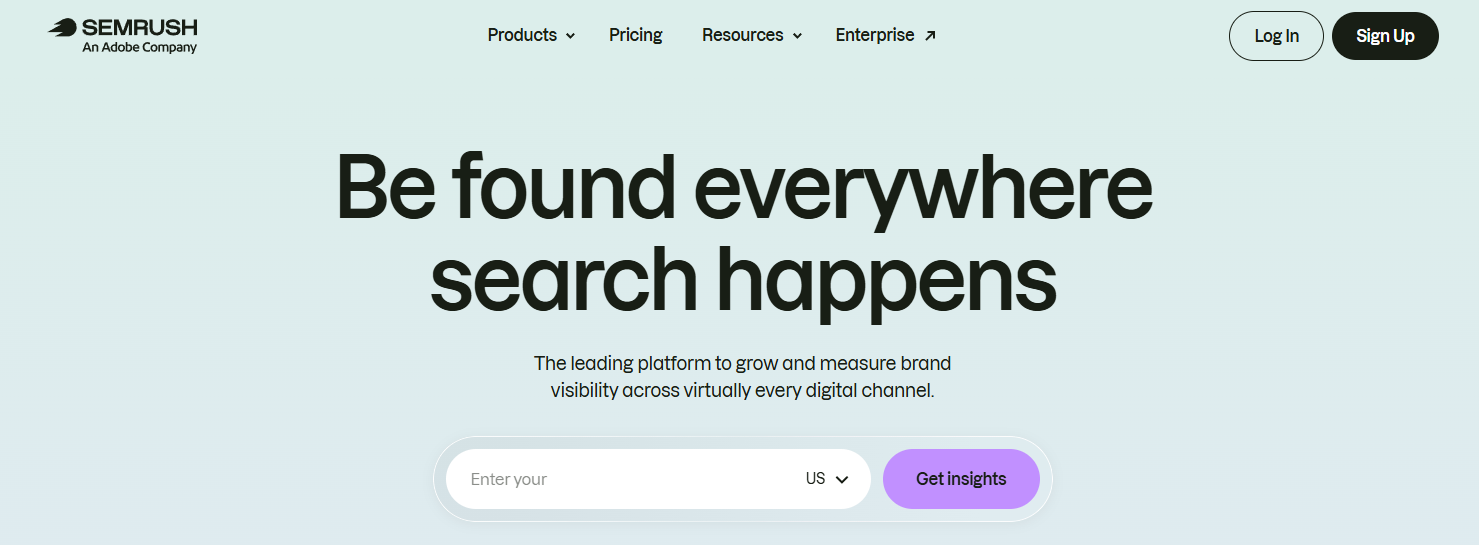The image size is (1479, 545).
Task: Click 'The leading platform to grow' text line
Action: pyautogui.click(x=743, y=363)
